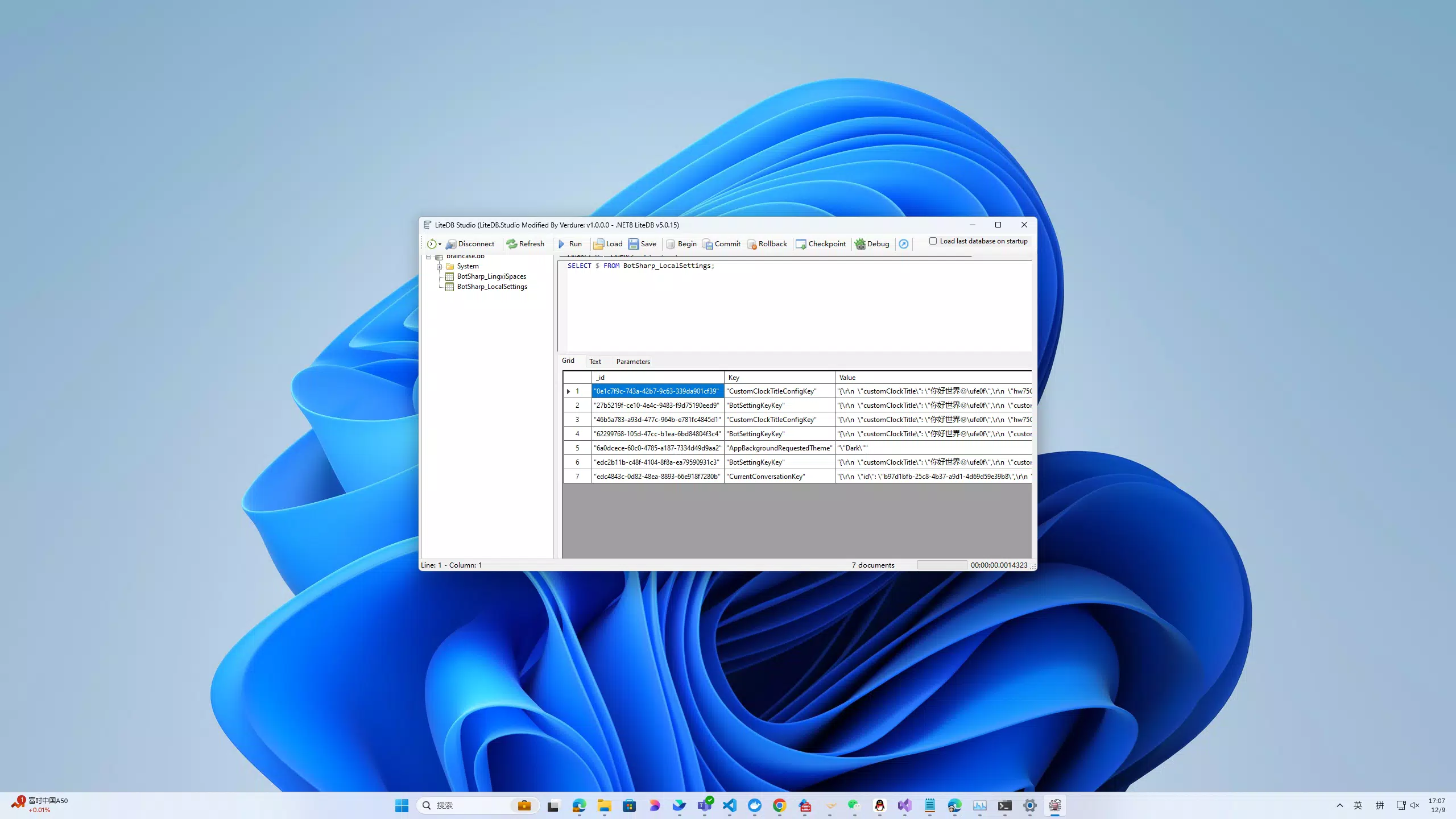
Task: Save the query with the Save icon
Action: point(642,244)
